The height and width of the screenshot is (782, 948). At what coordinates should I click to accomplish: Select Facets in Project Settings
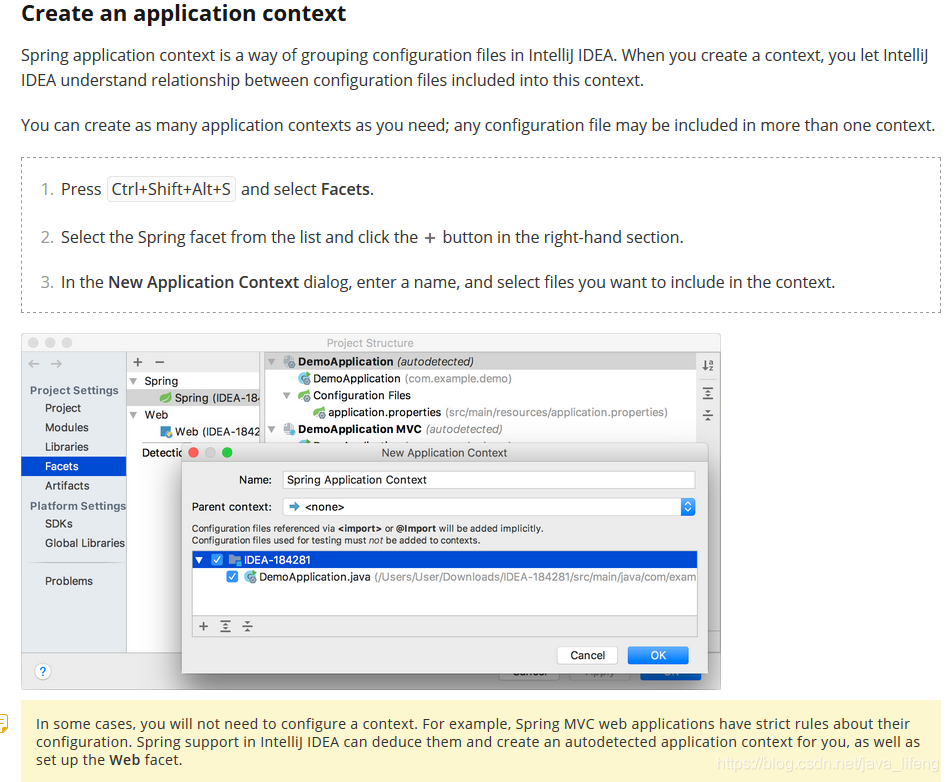[74, 466]
